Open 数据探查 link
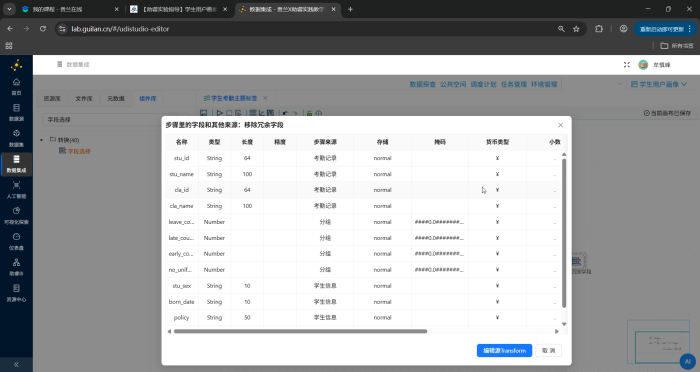Viewport: 700px width, 372px height. tap(422, 84)
